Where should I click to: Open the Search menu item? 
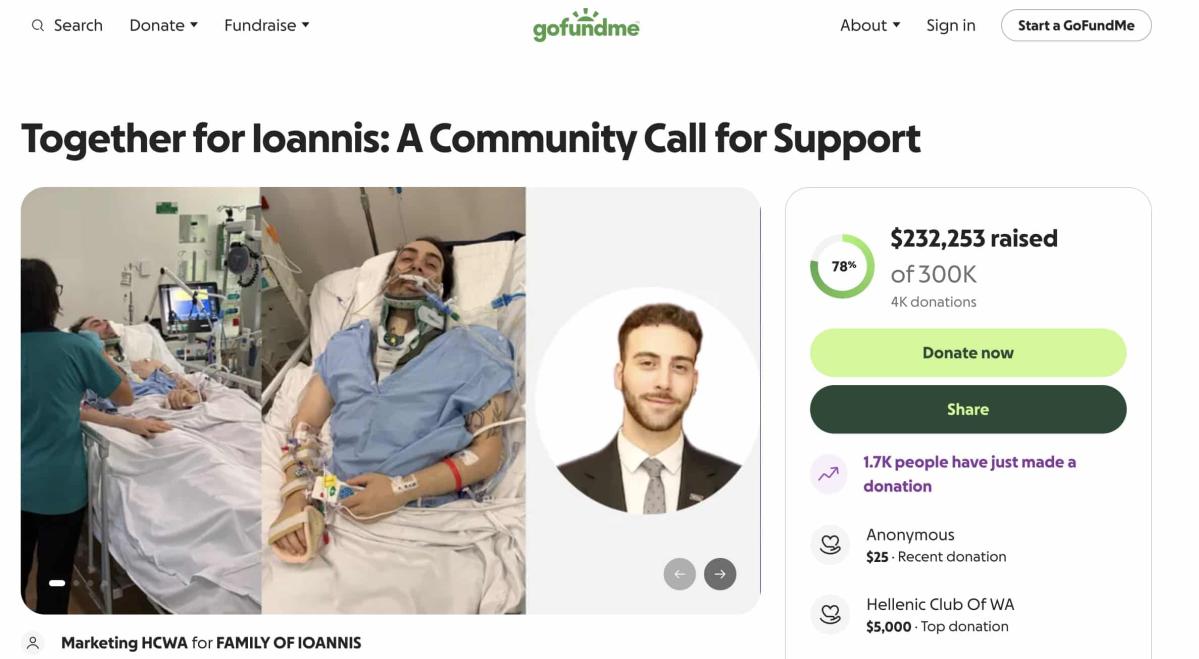click(x=78, y=26)
